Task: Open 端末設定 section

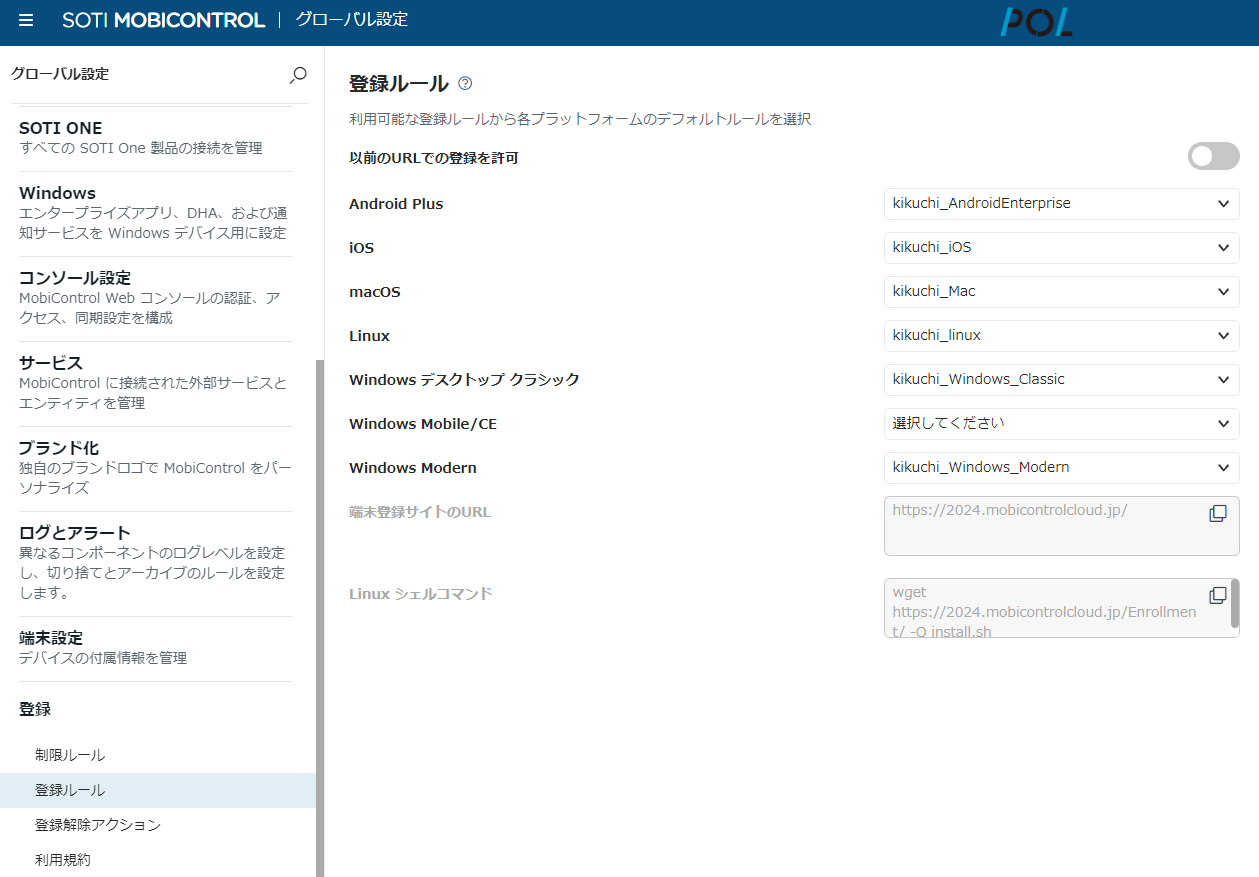Action: tap(155, 648)
